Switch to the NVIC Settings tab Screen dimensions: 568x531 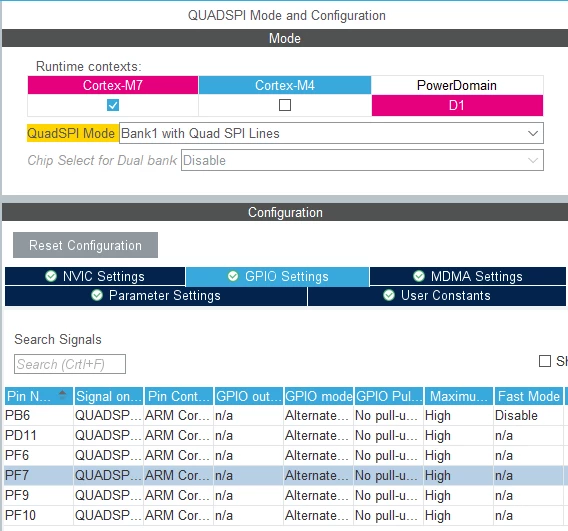click(95, 276)
